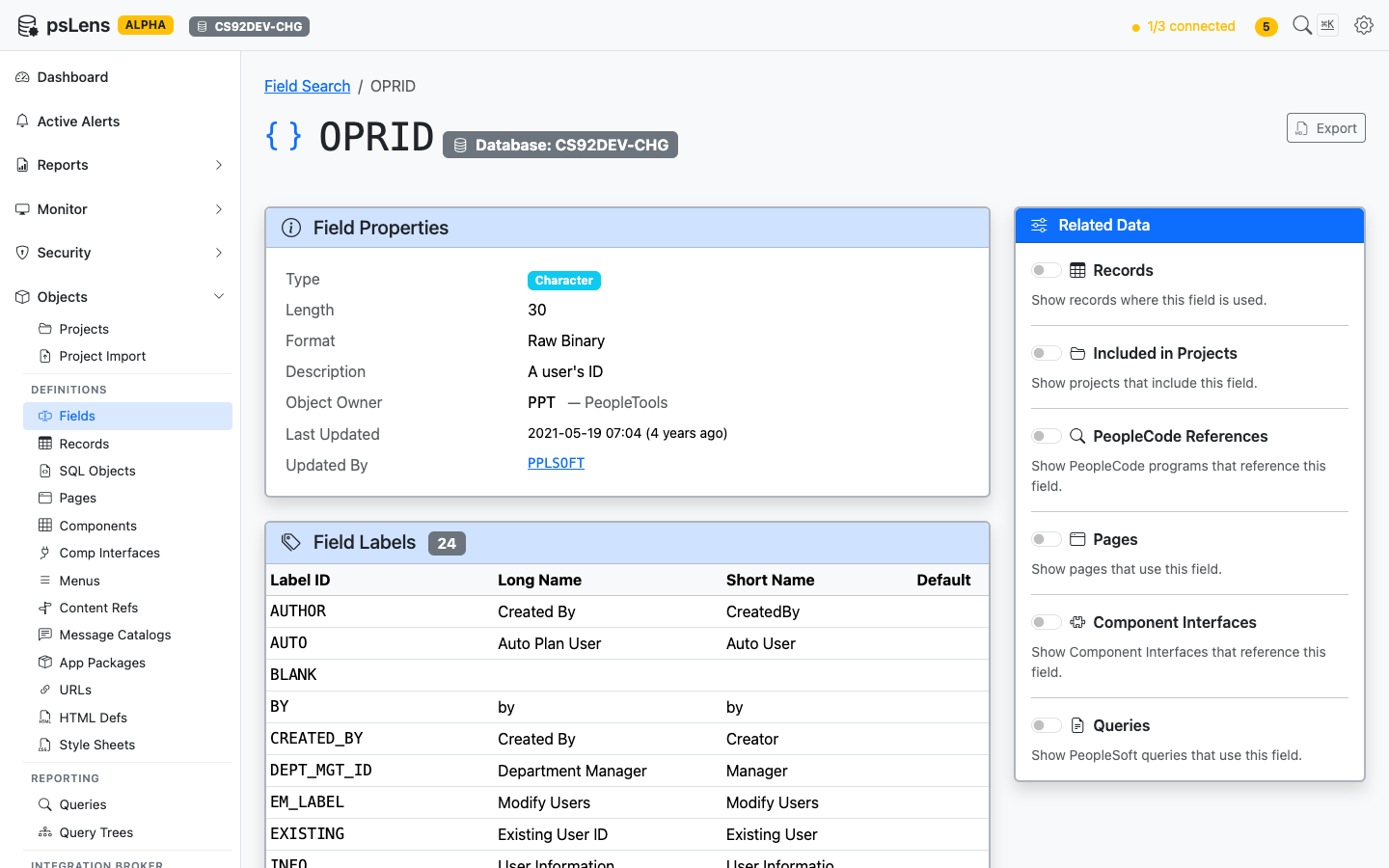
Task: Click the ALPHA badge
Action: coord(146,25)
